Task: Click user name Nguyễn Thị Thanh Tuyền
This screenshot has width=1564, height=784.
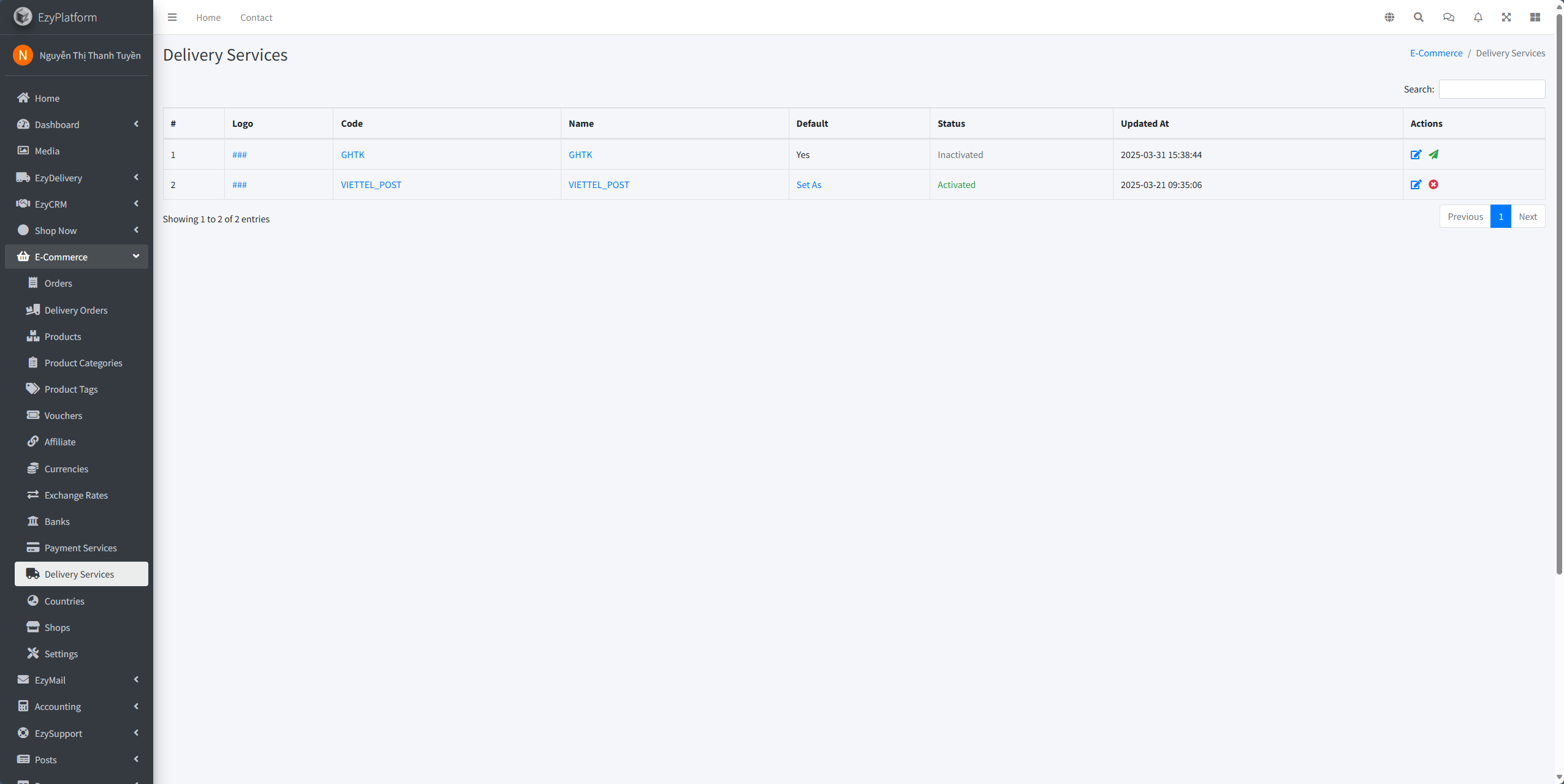Action: (90, 55)
